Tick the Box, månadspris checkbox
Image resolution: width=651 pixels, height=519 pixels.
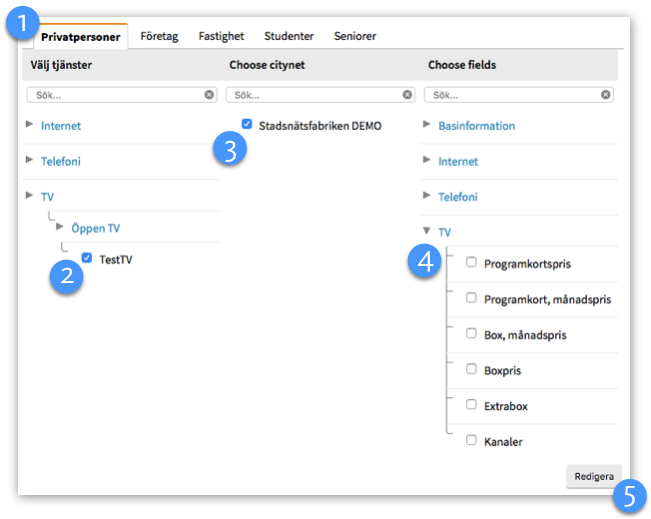click(471, 334)
